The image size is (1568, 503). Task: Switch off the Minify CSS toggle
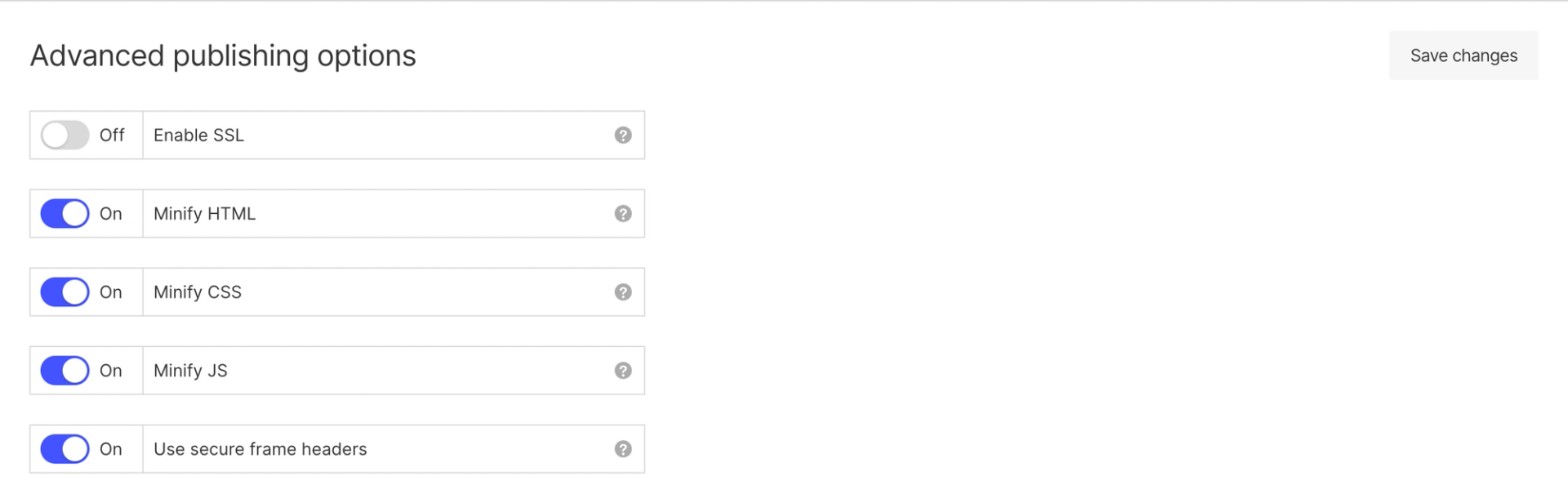[65, 292]
